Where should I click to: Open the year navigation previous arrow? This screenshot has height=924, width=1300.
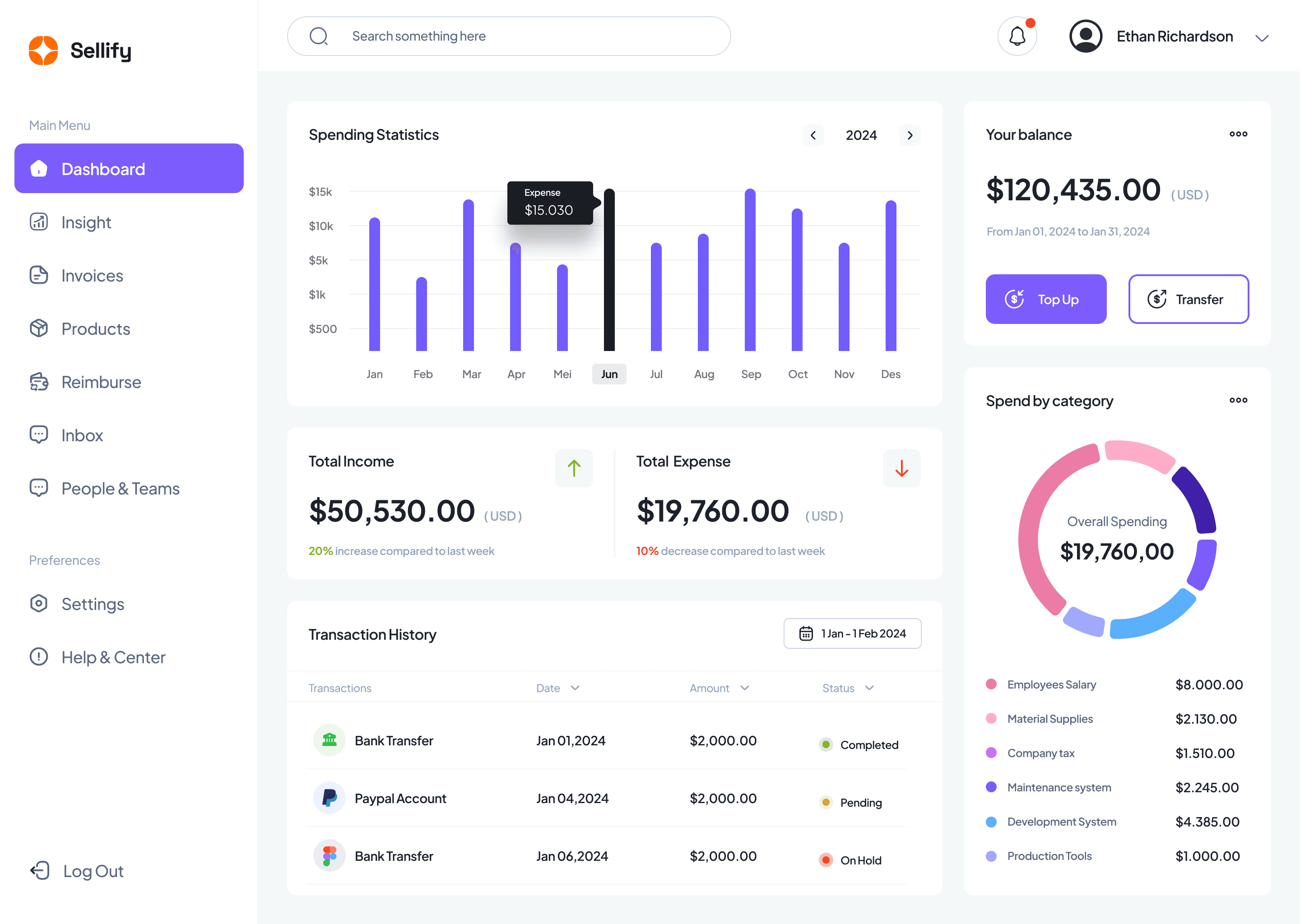pyautogui.click(x=813, y=134)
